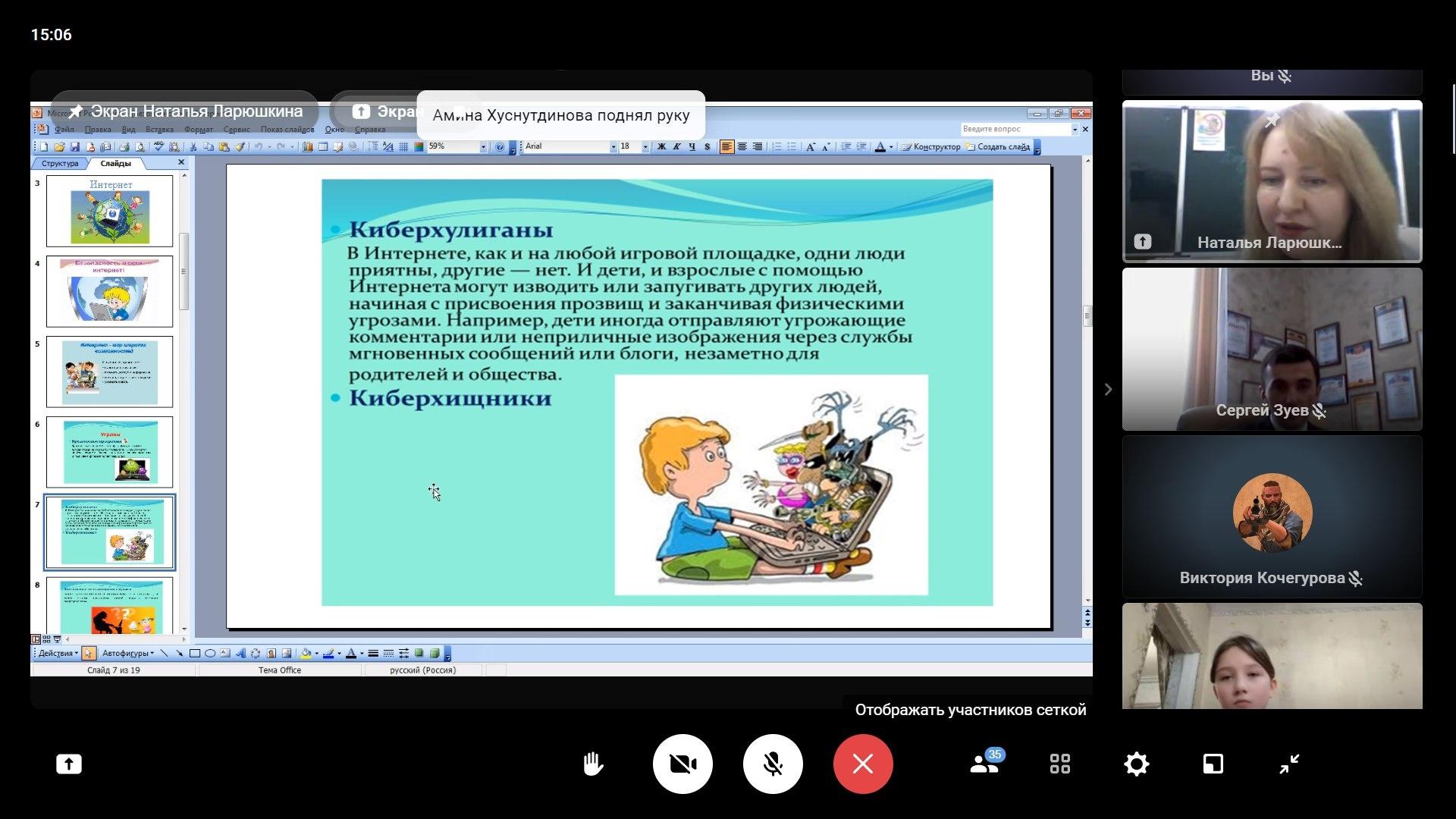The image size is (1456, 819).
Task: Toggle picture-in-picture layout icon
Action: 1213,764
